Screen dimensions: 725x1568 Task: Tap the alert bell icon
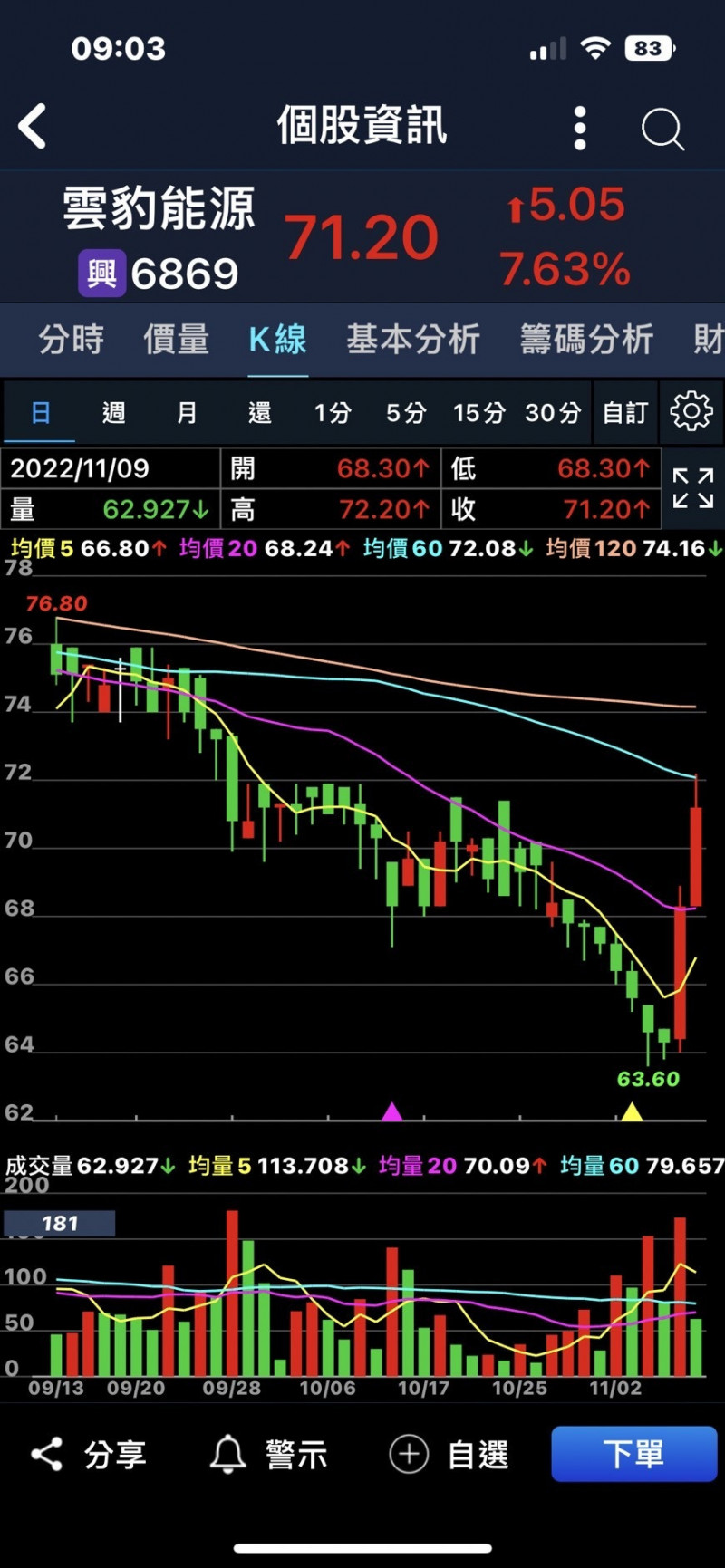pyautogui.click(x=227, y=1454)
